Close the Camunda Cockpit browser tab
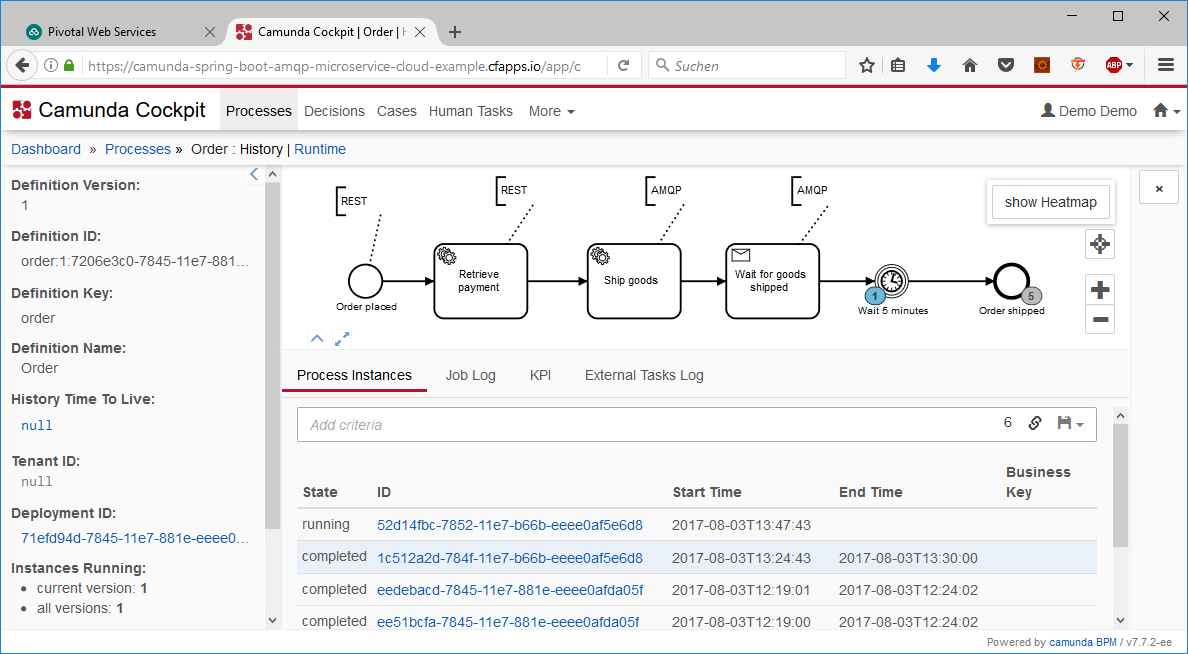 click(420, 32)
